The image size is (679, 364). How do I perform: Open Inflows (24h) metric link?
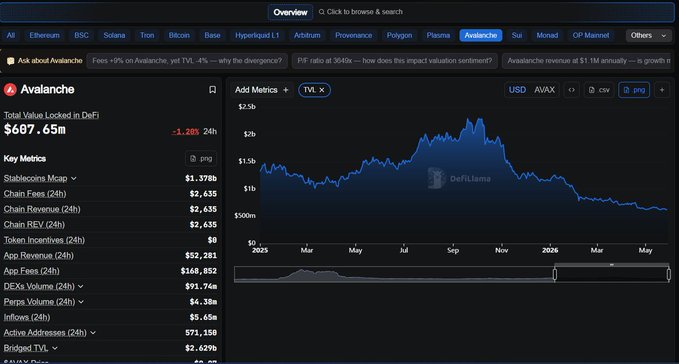click(x=27, y=317)
